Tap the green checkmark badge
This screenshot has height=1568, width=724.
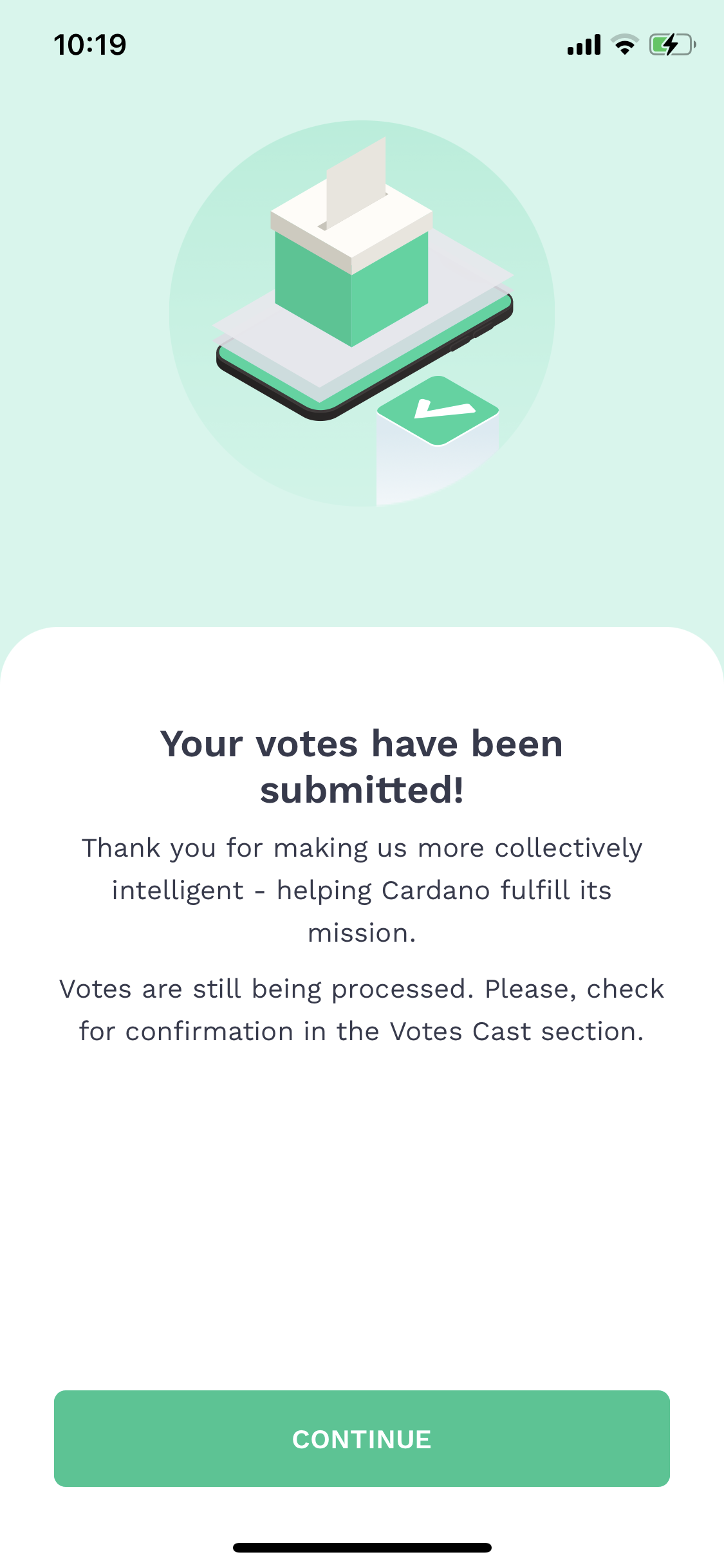click(438, 409)
